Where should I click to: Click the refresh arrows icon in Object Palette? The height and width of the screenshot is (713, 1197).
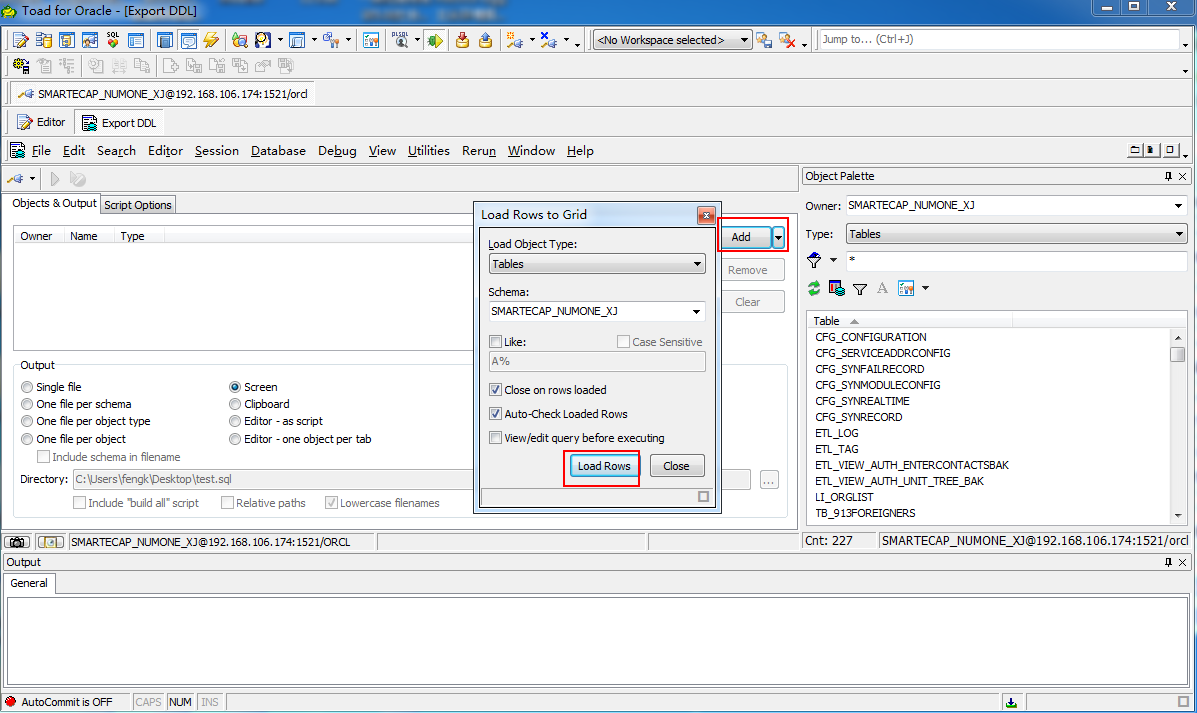814,289
